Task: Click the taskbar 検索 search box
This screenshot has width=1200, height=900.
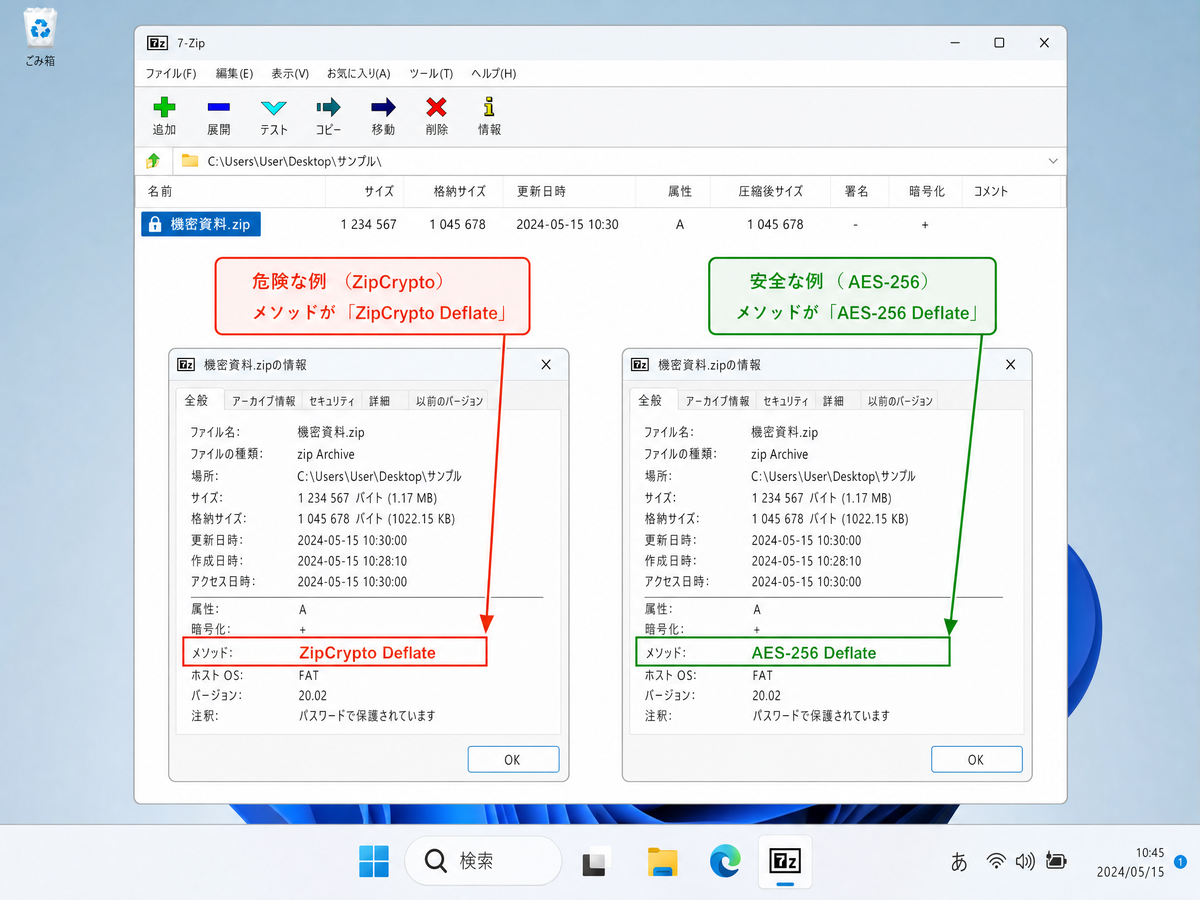Action: [483, 861]
